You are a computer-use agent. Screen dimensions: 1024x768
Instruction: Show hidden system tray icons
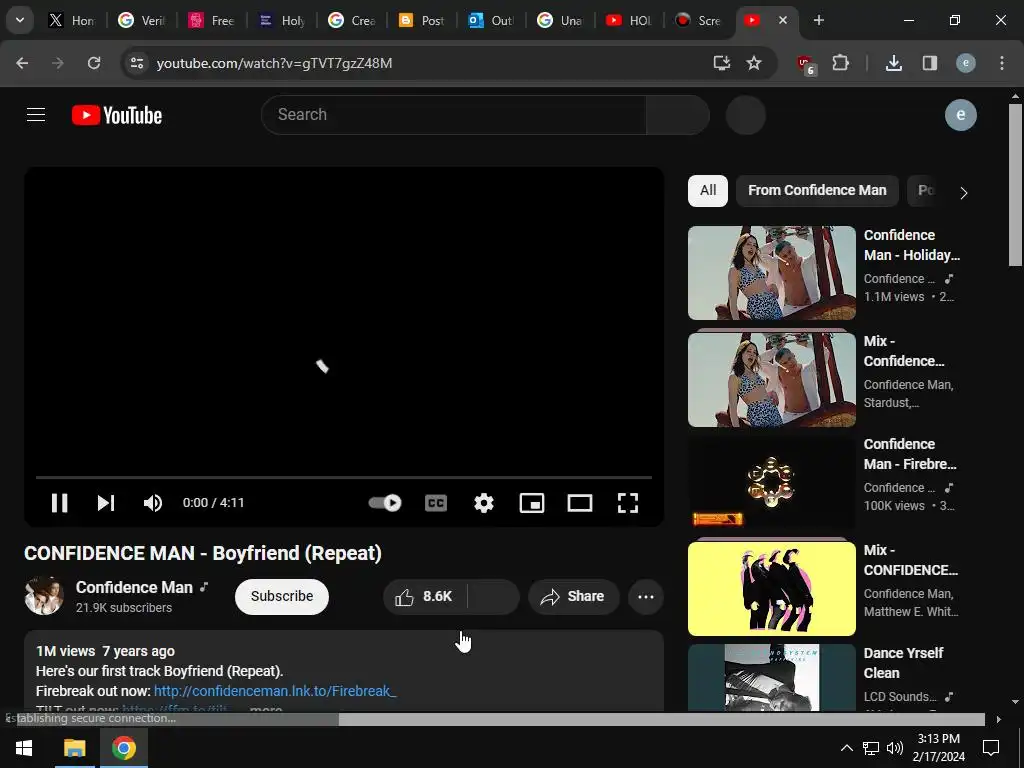coord(846,748)
